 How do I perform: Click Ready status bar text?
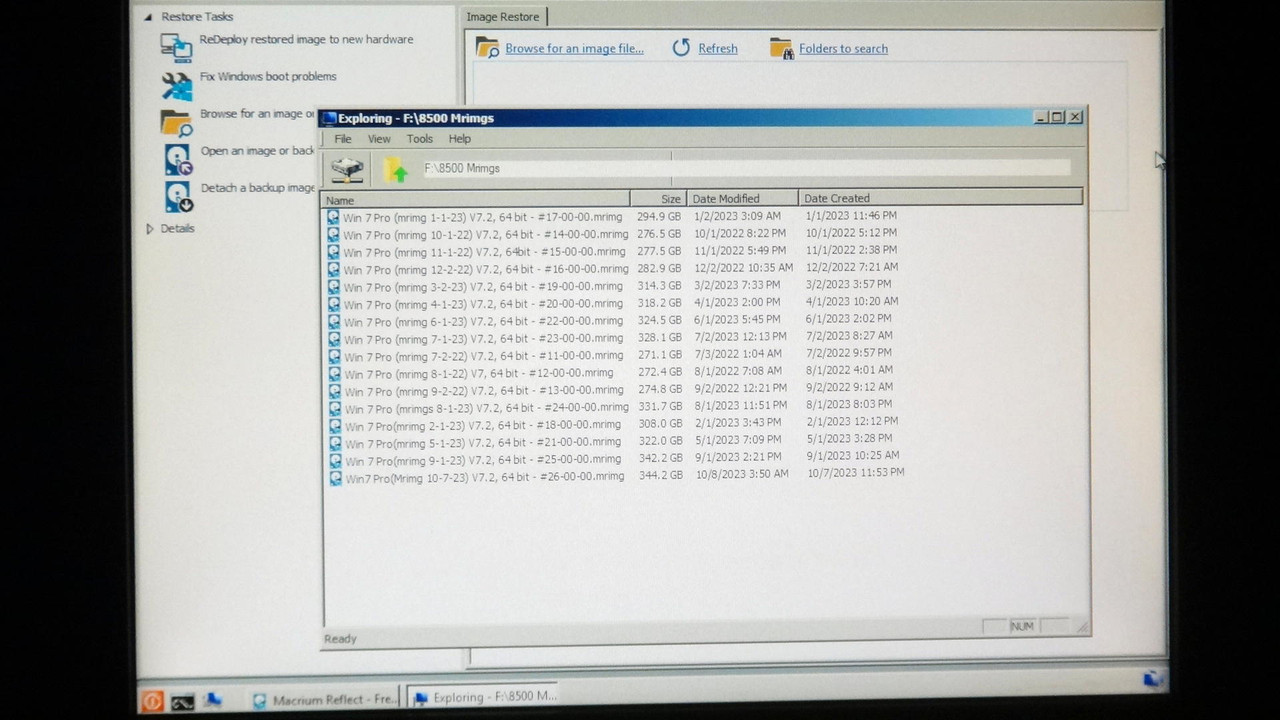click(x=340, y=639)
